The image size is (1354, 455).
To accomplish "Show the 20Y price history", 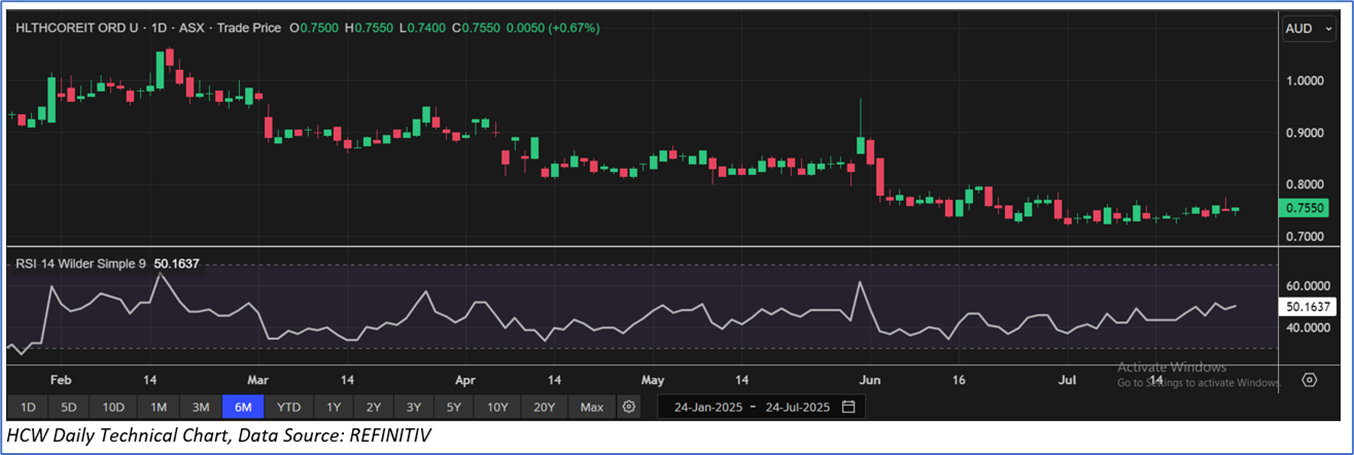I will click(544, 407).
